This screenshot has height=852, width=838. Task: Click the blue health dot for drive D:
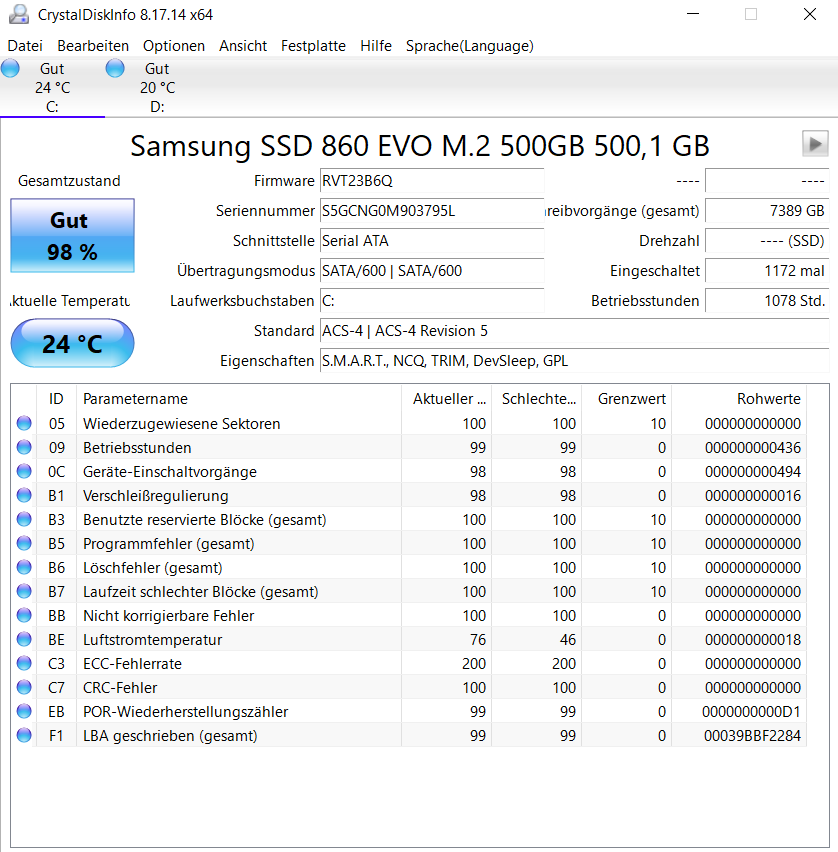[x=114, y=68]
